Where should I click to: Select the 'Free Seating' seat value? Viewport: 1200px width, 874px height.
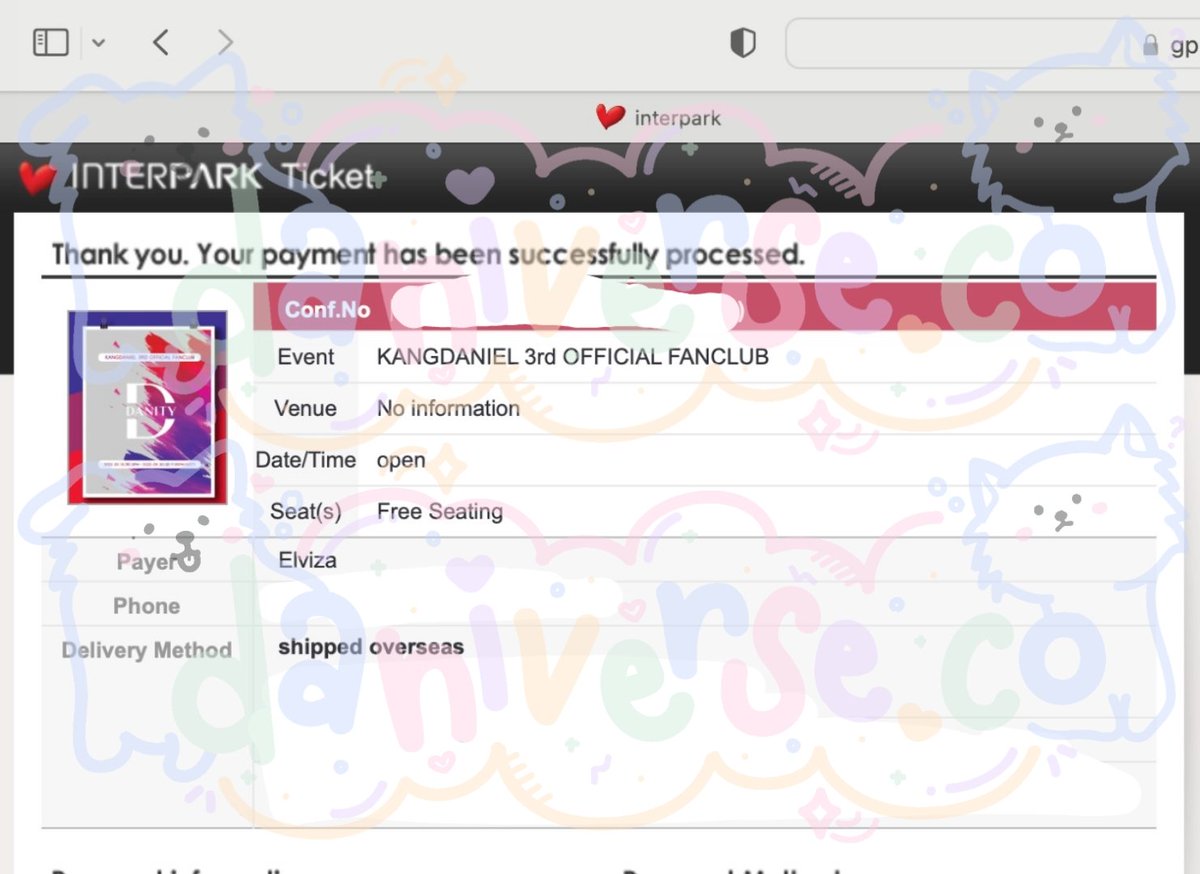click(x=440, y=512)
